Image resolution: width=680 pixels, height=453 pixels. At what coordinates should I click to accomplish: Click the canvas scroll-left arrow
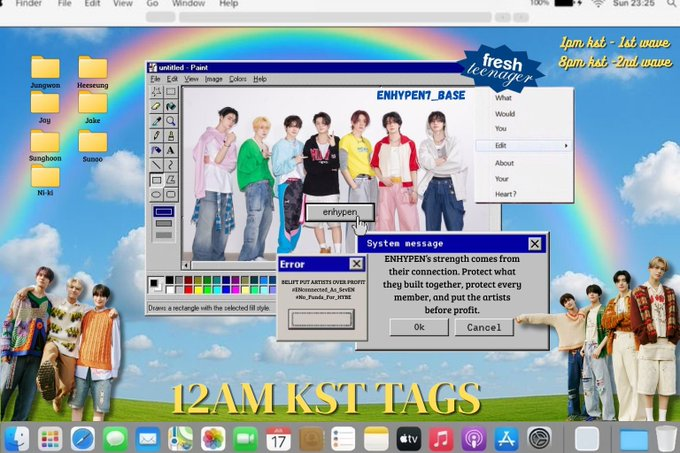(186, 265)
